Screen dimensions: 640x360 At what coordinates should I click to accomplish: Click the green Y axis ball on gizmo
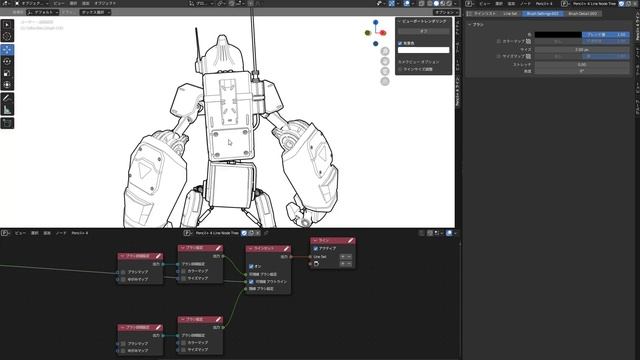pos(368,33)
